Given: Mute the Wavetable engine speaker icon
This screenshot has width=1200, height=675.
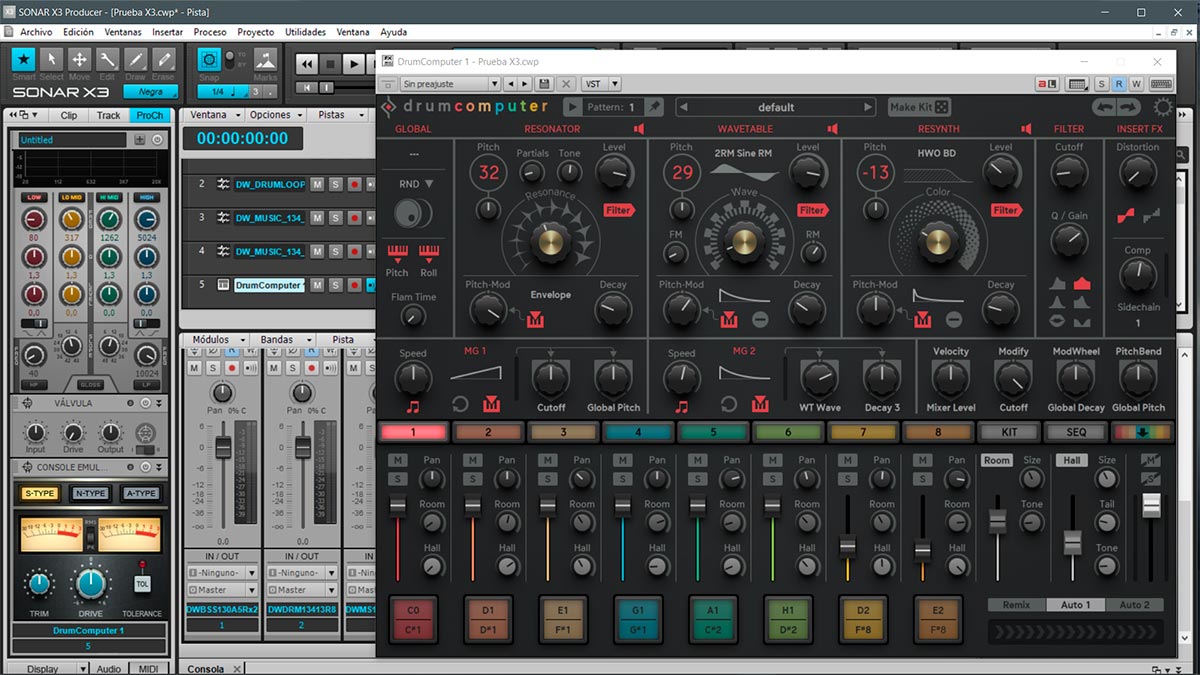Looking at the screenshot, I should [832, 129].
